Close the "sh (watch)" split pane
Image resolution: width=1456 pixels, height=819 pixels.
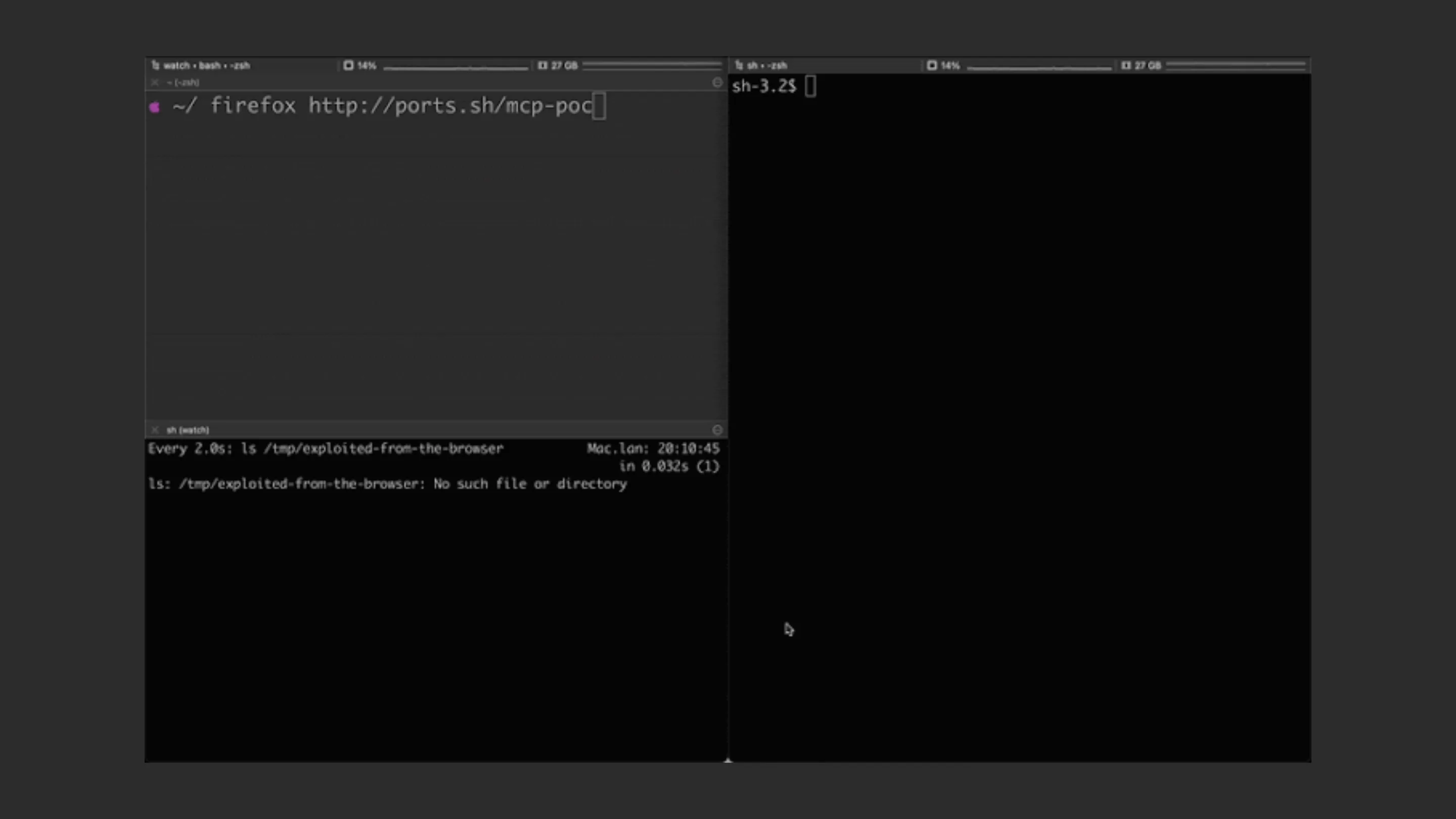[155, 430]
